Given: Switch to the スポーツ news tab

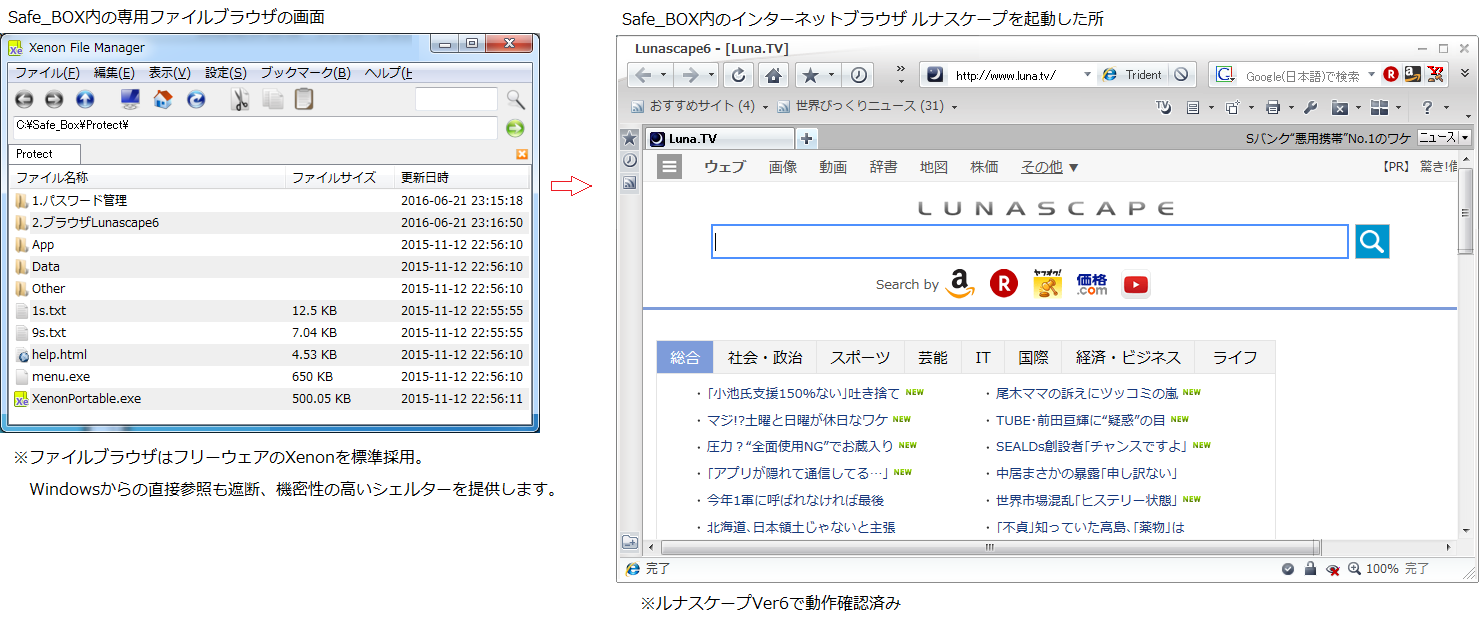Looking at the screenshot, I should click(860, 357).
